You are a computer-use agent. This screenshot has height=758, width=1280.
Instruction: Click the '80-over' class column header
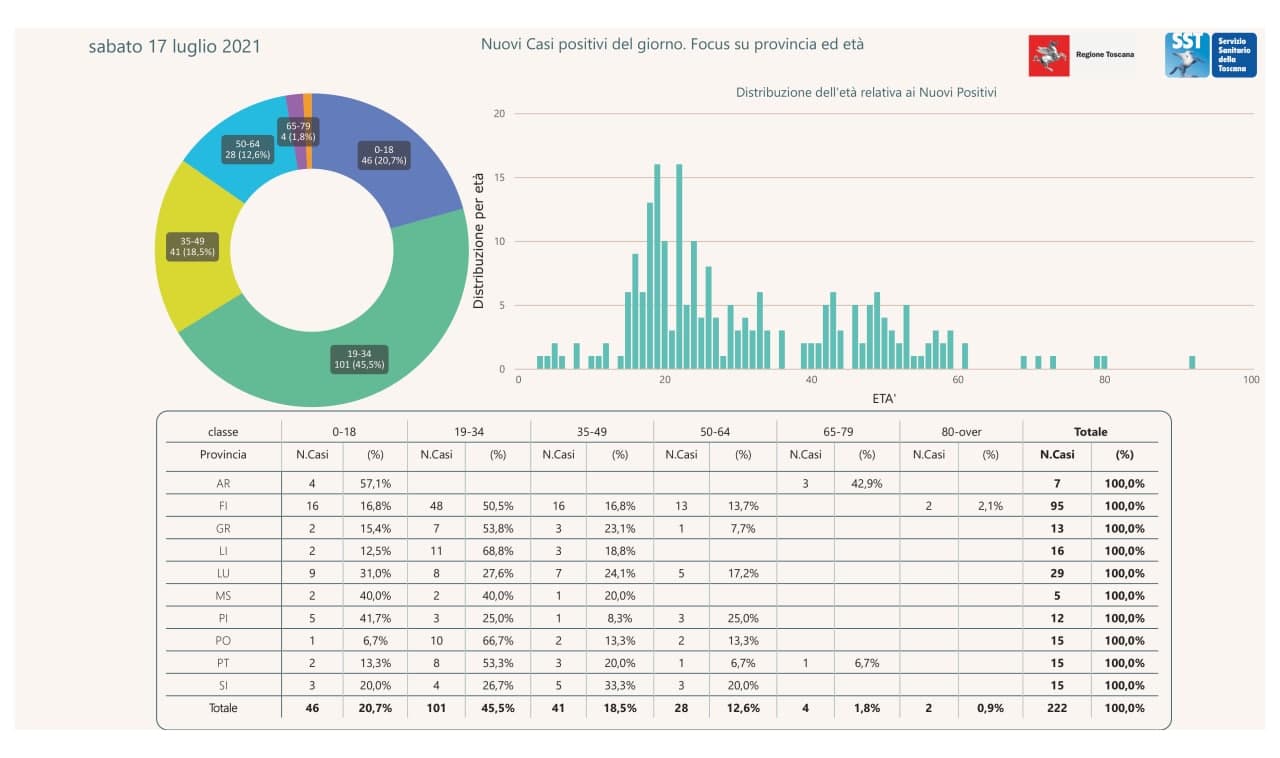pos(960,432)
